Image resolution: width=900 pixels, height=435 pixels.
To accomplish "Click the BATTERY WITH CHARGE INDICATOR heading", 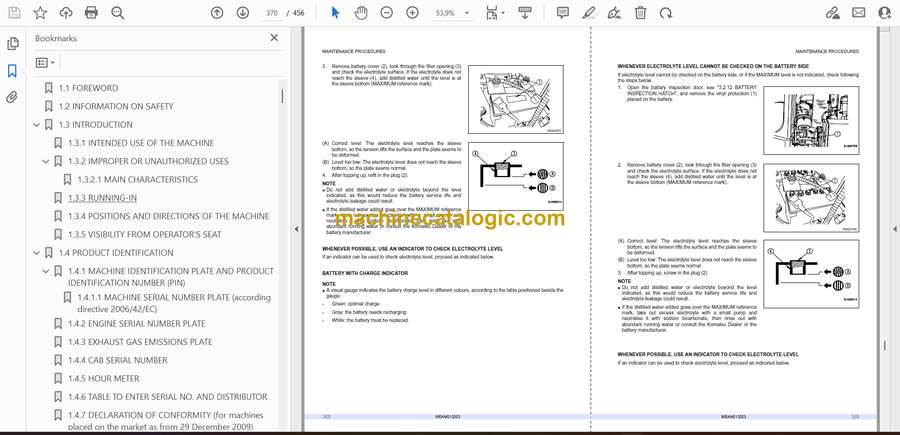I will [365, 273].
